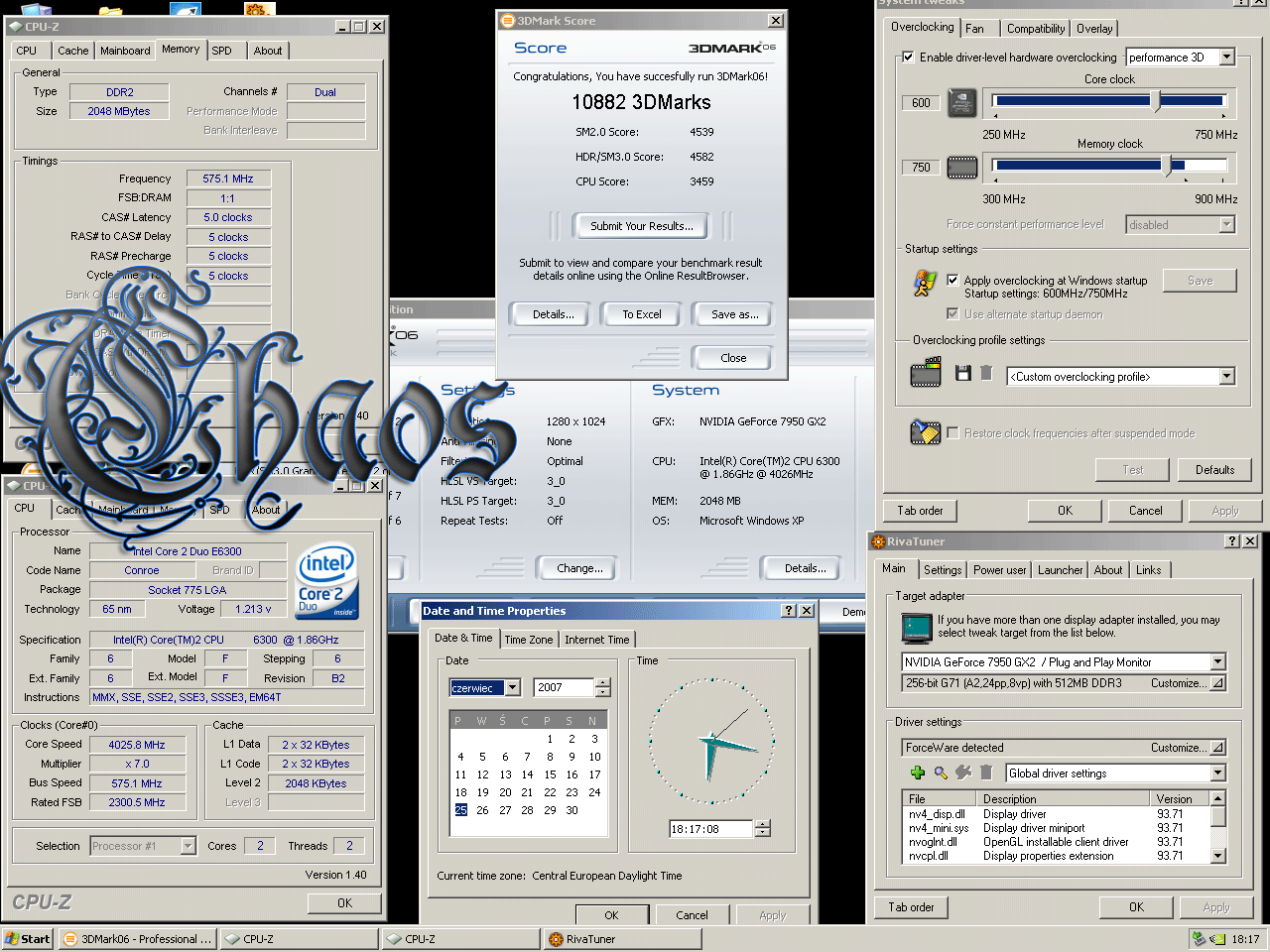The height and width of the screenshot is (952, 1270).
Task: Click the monitor icon in Target adapter
Action: point(916,628)
